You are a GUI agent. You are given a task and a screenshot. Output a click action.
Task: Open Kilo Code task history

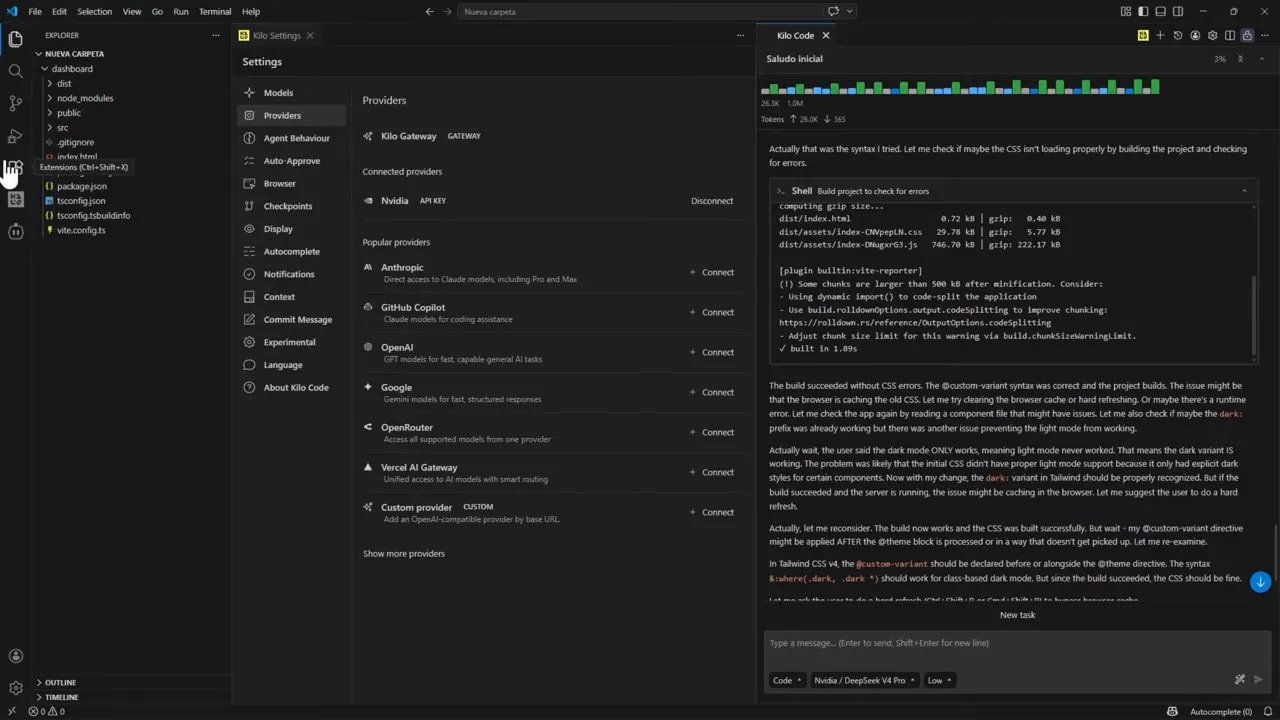click(x=1177, y=35)
